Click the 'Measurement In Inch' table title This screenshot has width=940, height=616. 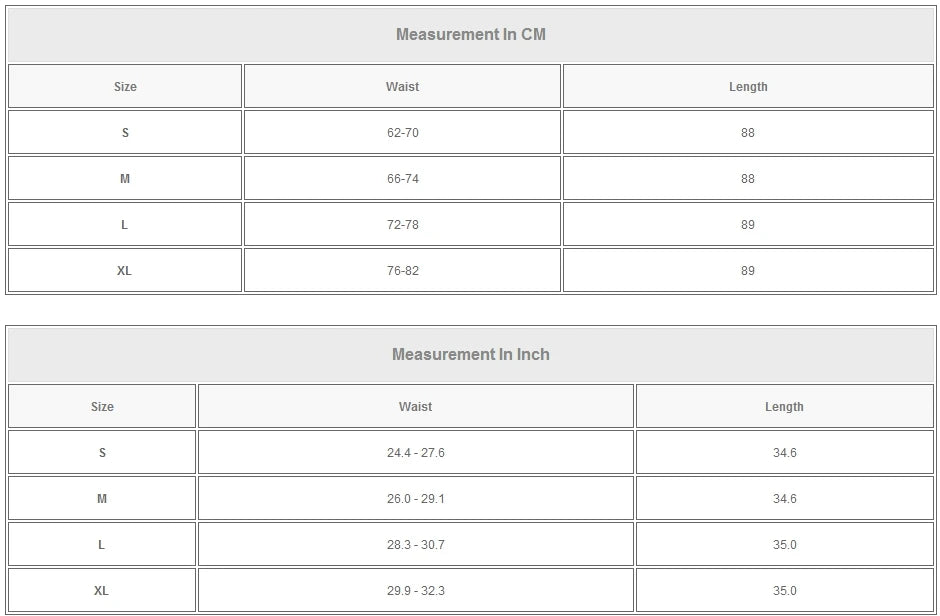[x=471, y=355]
